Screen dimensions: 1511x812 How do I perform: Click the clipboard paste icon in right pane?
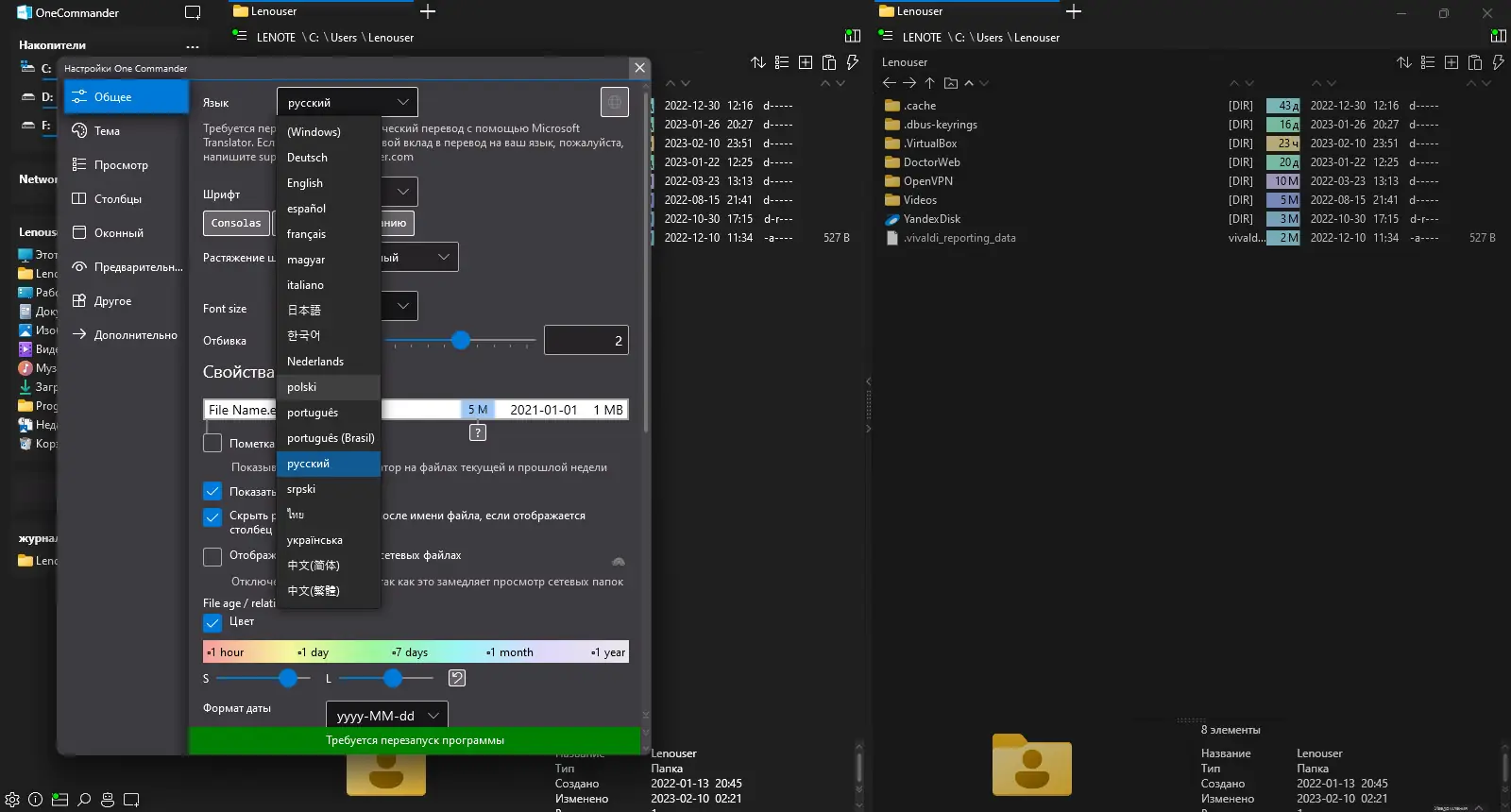click(x=1475, y=62)
